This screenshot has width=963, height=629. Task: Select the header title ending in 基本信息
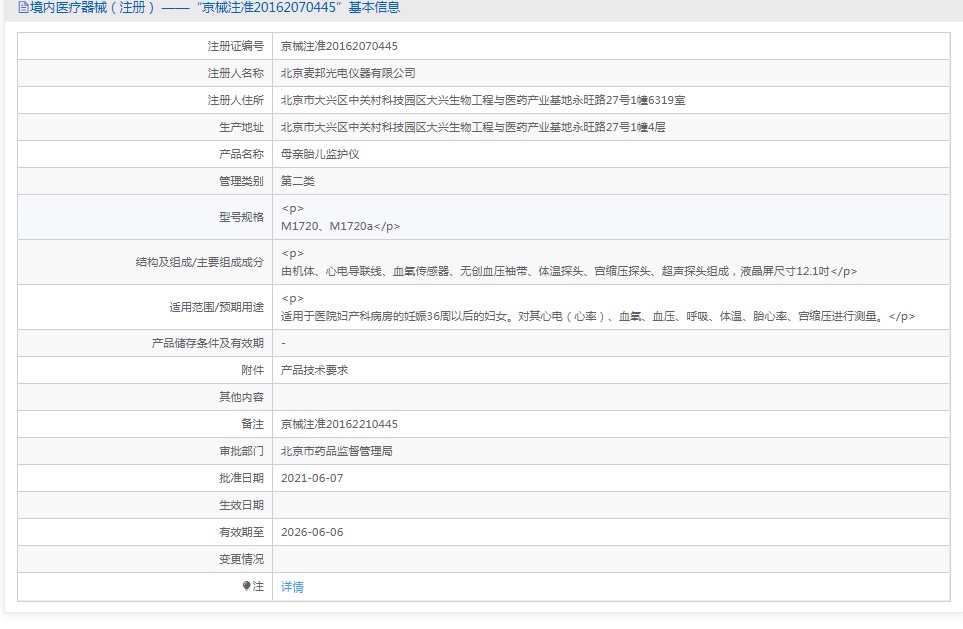click(x=215, y=7)
